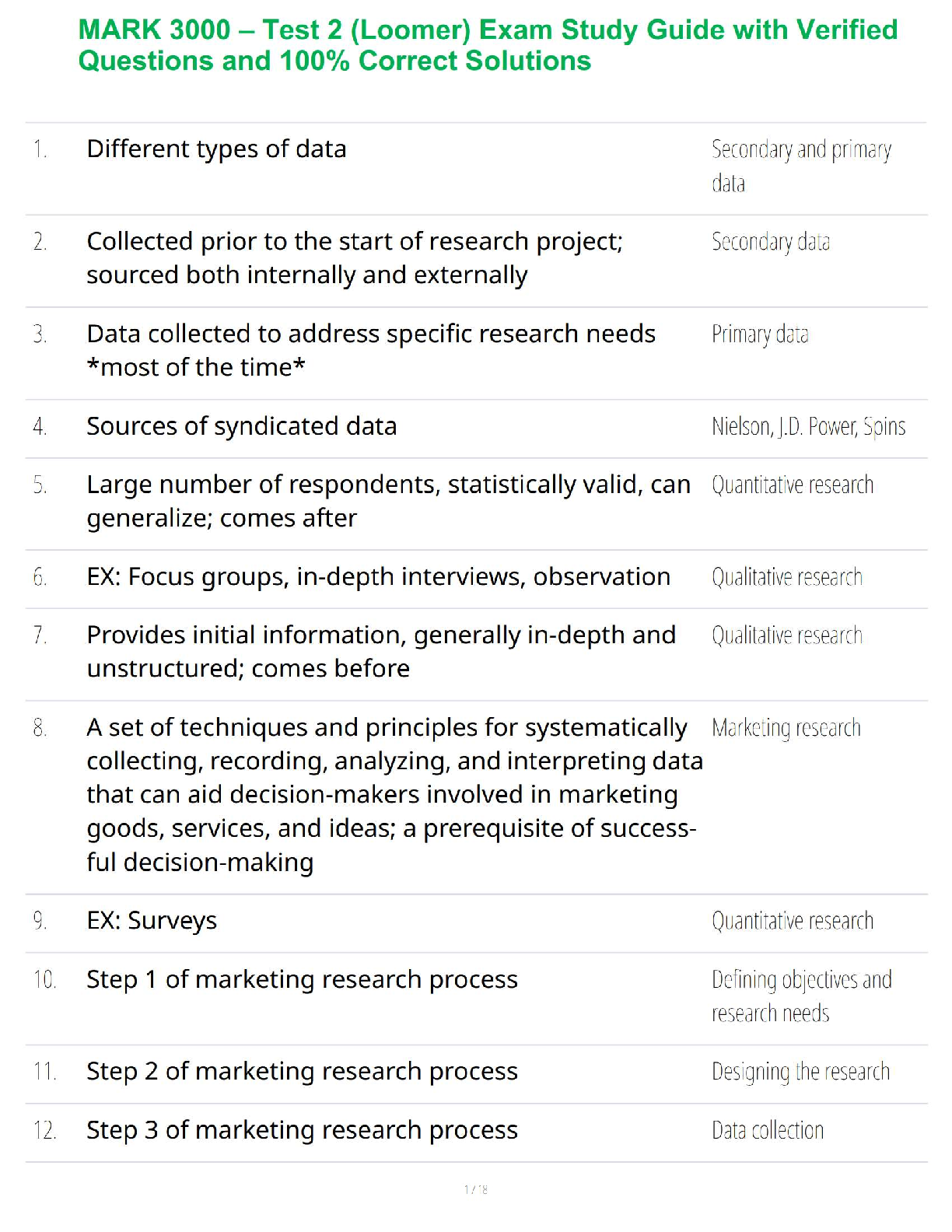Click the "Provides initial information" question

tap(380, 651)
